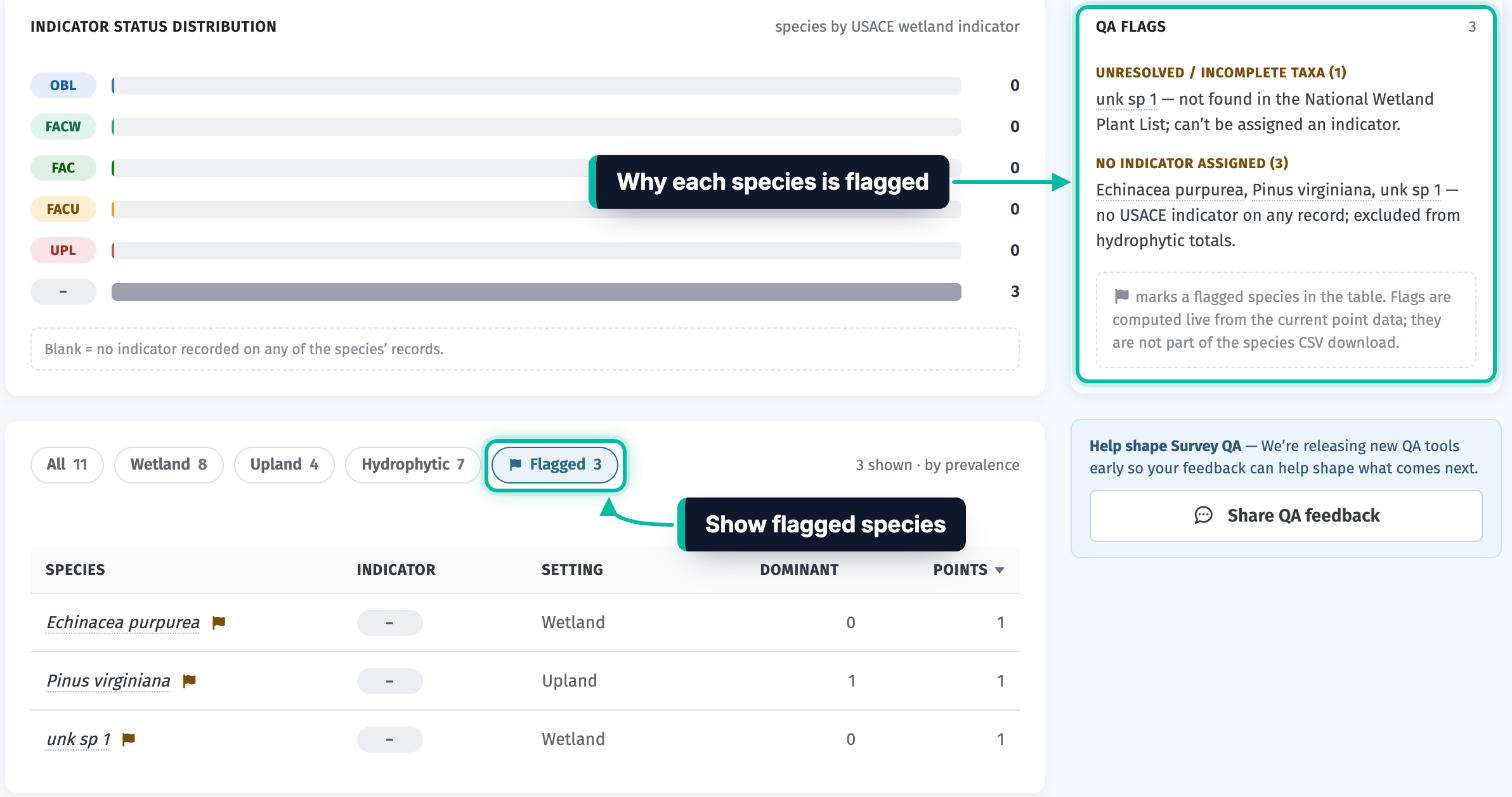Click the QA FLAGS panel heading
Viewport: 1512px width, 797px height.
[1131, 27]
